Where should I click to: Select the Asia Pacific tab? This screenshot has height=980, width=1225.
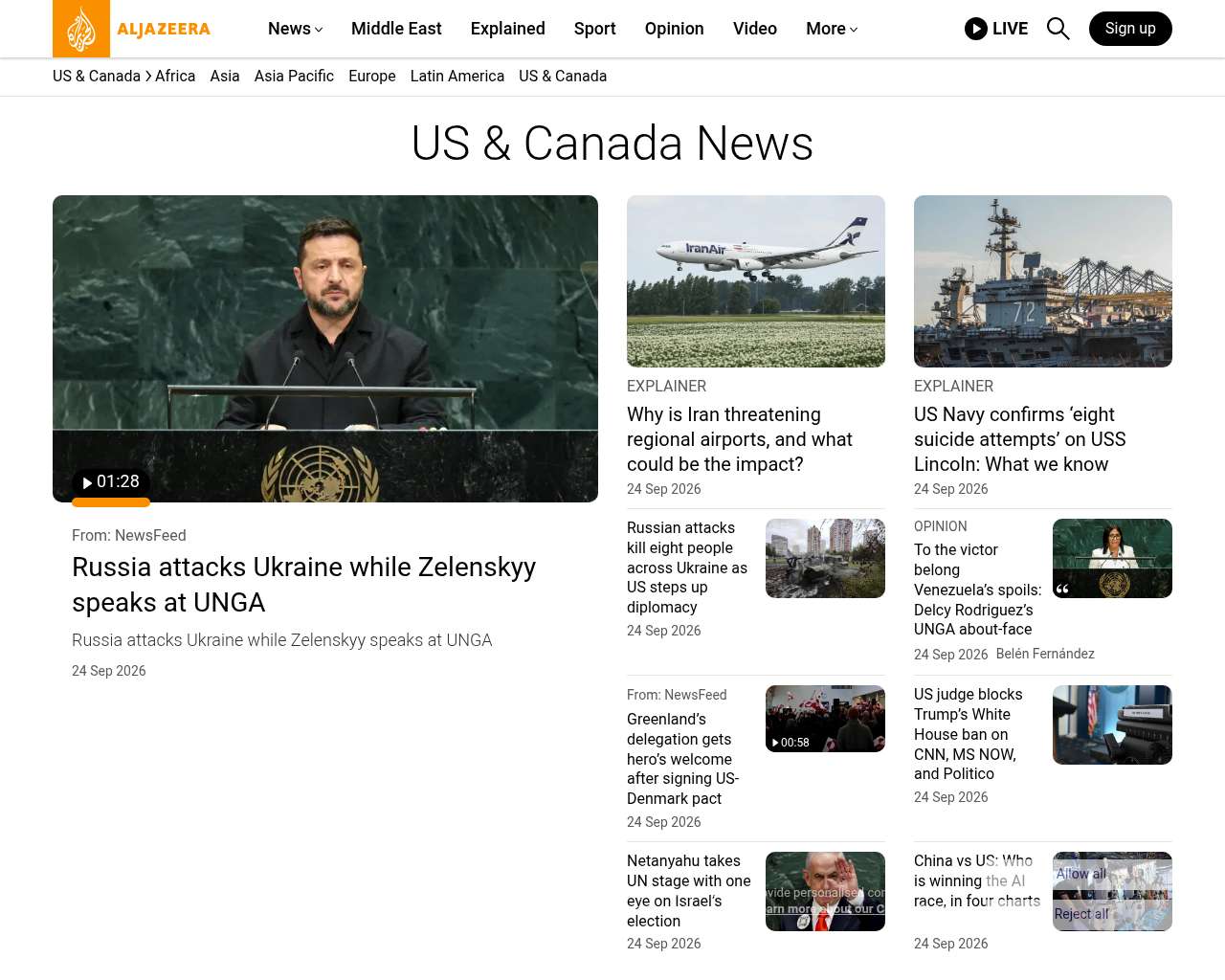point(294,76)
